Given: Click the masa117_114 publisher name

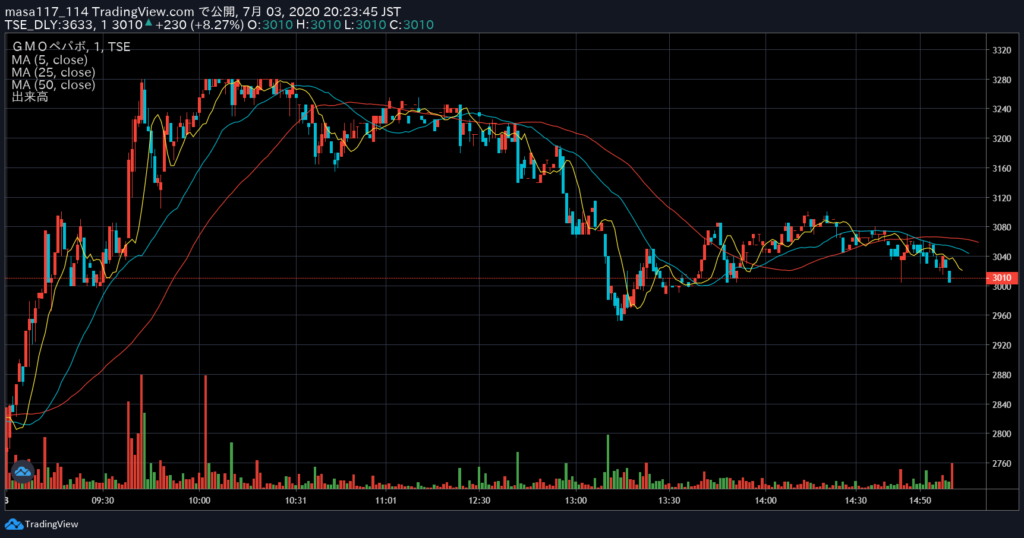Looking at the screenshot, I should (46, 12).
